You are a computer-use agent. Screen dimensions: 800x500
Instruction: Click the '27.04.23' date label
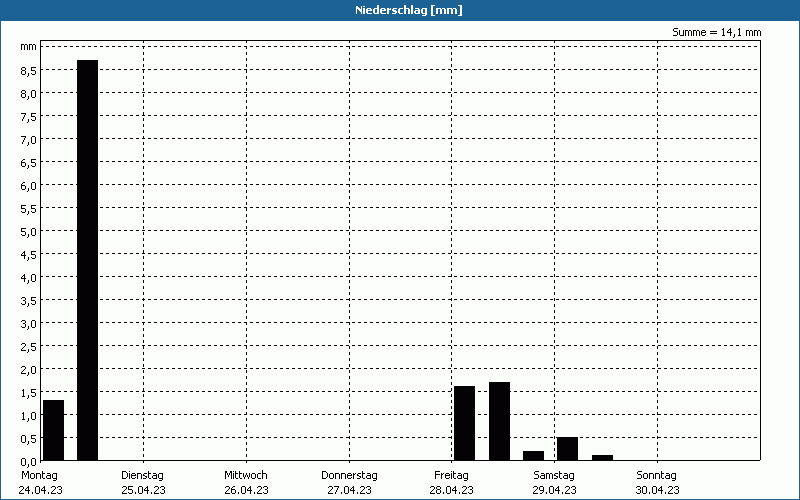coord(349,490)
